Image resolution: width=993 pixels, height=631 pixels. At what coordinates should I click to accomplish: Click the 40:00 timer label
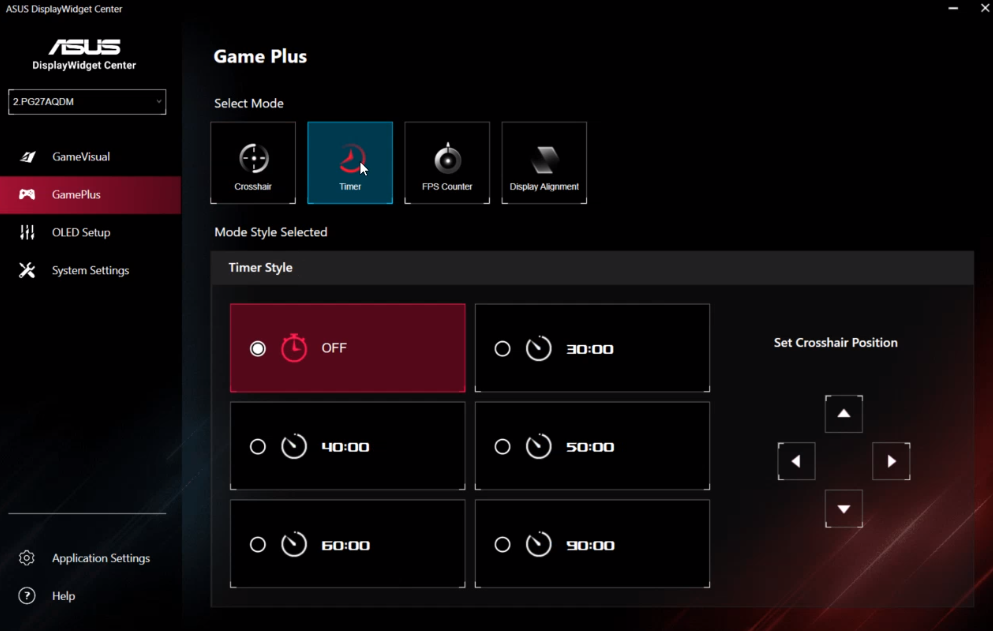click(x=345, y=447)
